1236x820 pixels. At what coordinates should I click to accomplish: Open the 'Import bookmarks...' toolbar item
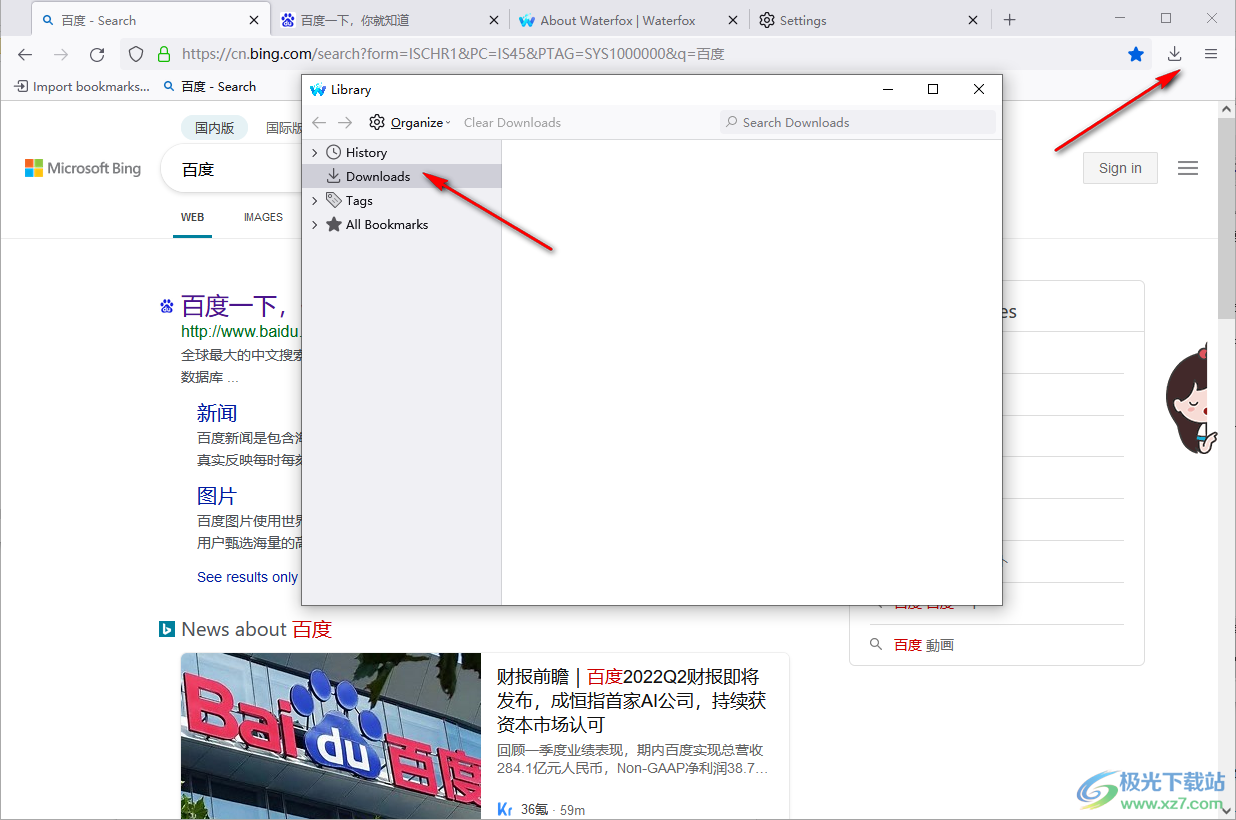tap(82, 86)
